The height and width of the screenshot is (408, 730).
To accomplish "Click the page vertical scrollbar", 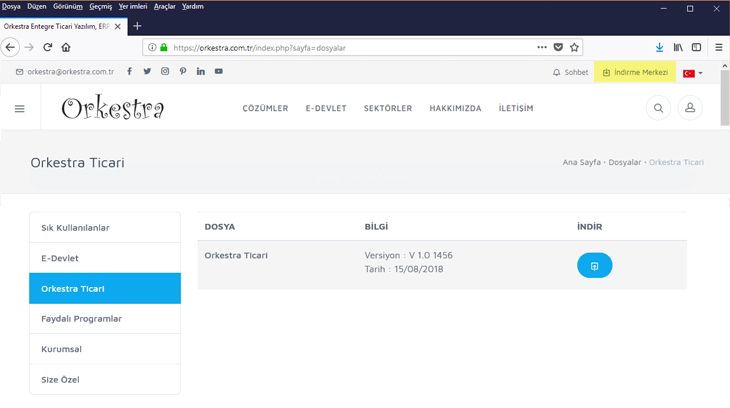I will click(724, 100).
